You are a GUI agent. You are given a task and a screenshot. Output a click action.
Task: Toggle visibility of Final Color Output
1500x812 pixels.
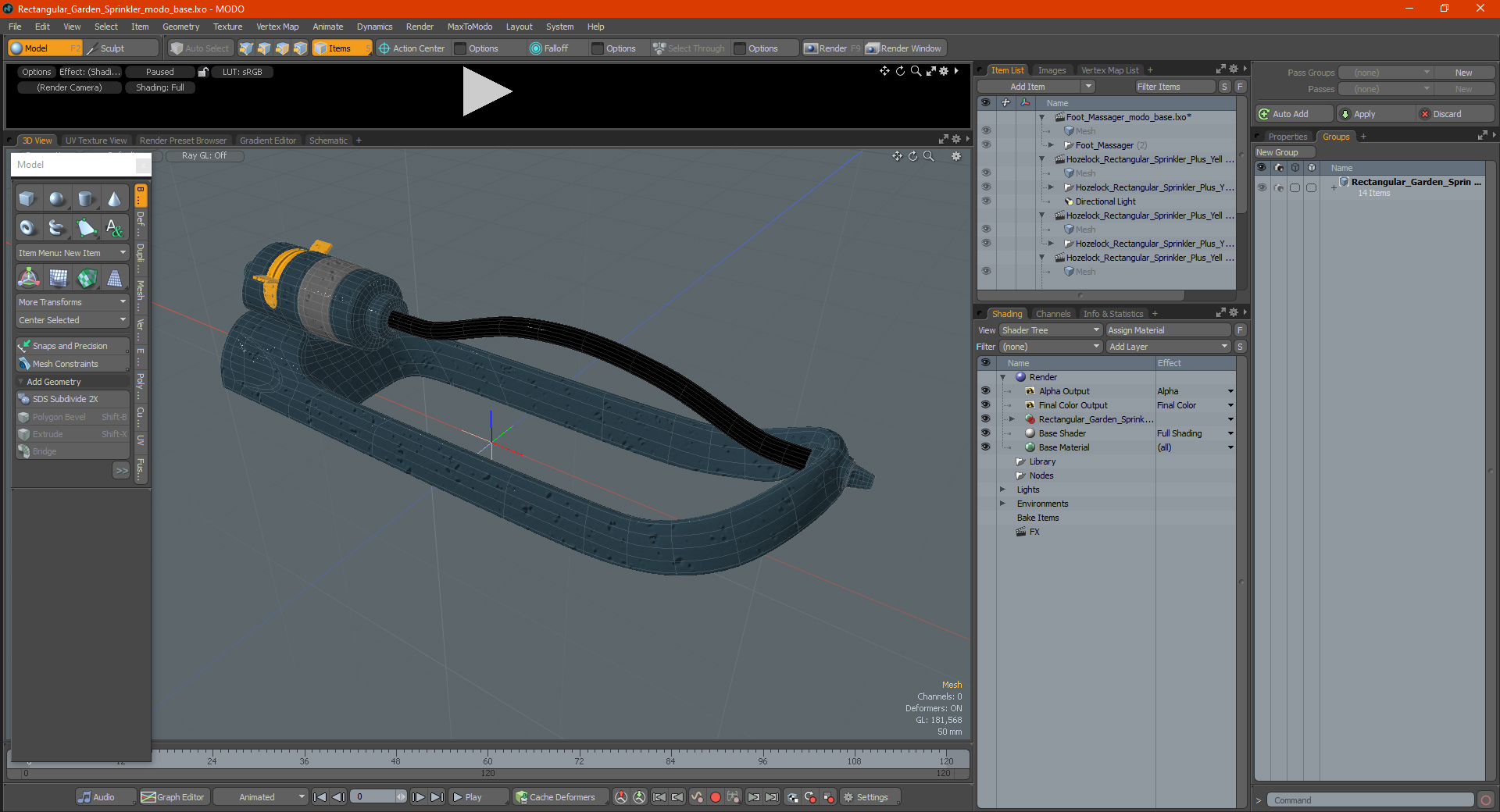[x=985, y=405]
